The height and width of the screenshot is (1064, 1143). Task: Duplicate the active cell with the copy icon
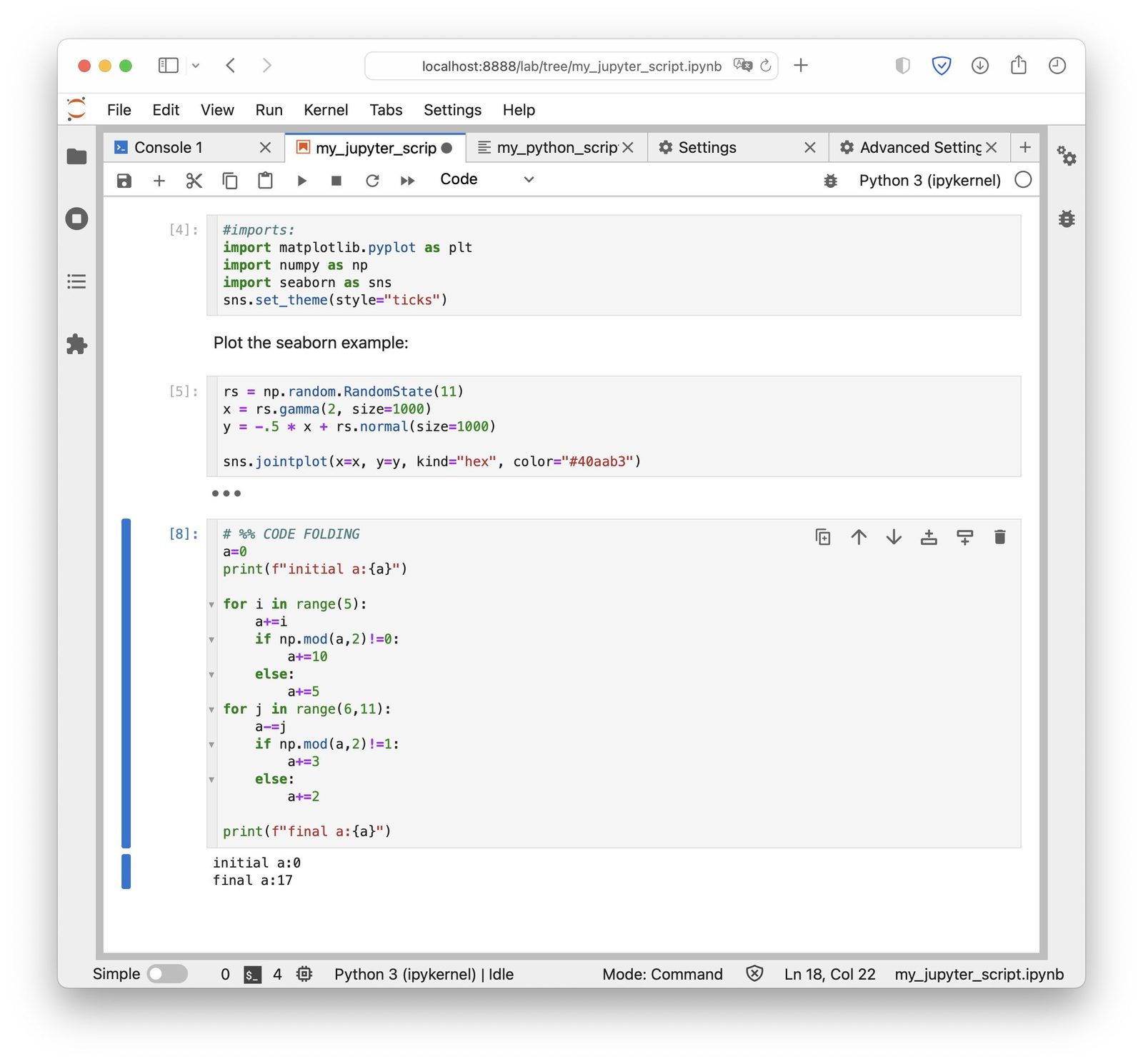coord(823,537)
